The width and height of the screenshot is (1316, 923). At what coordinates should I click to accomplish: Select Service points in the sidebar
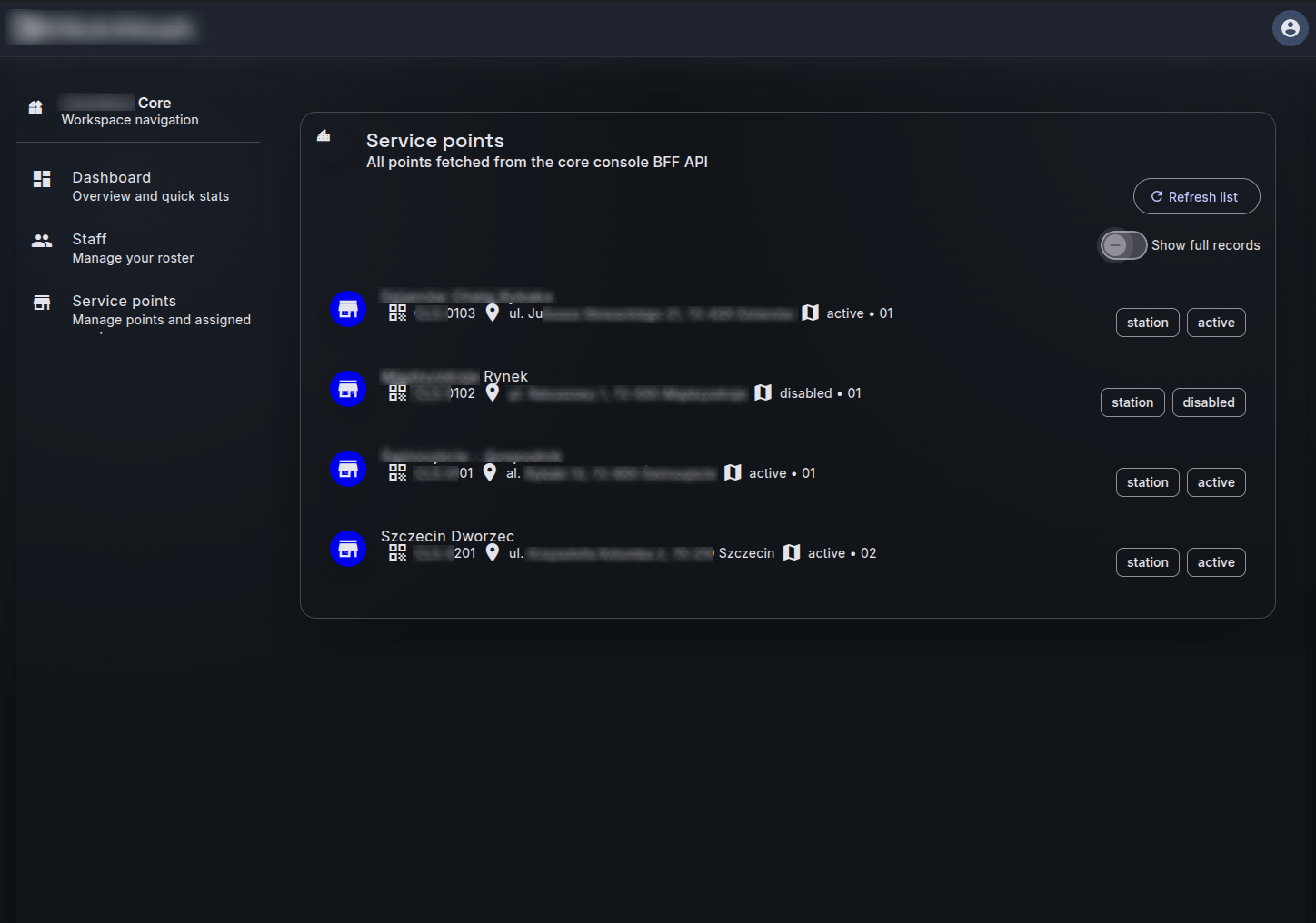(x=125, y=302)
